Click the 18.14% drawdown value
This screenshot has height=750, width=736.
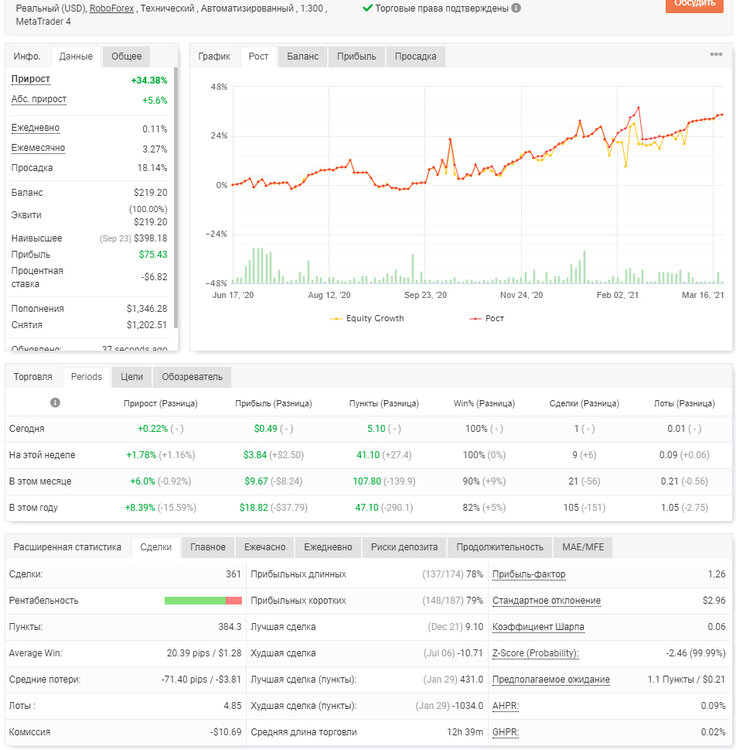click(x=152, y=168)
